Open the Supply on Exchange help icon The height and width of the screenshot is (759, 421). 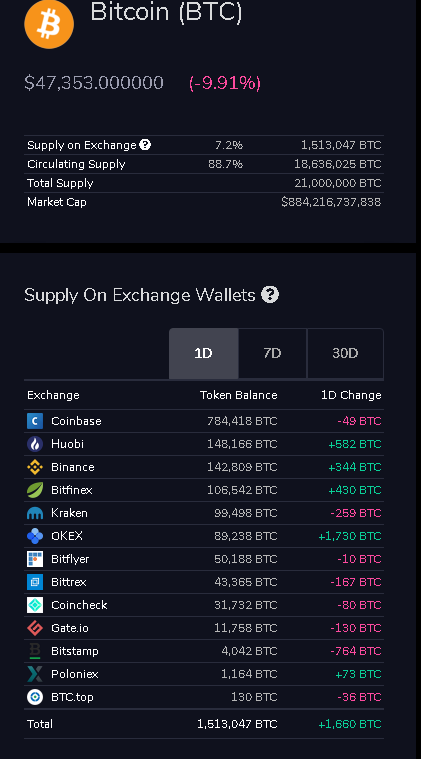(x=145, y=144)
